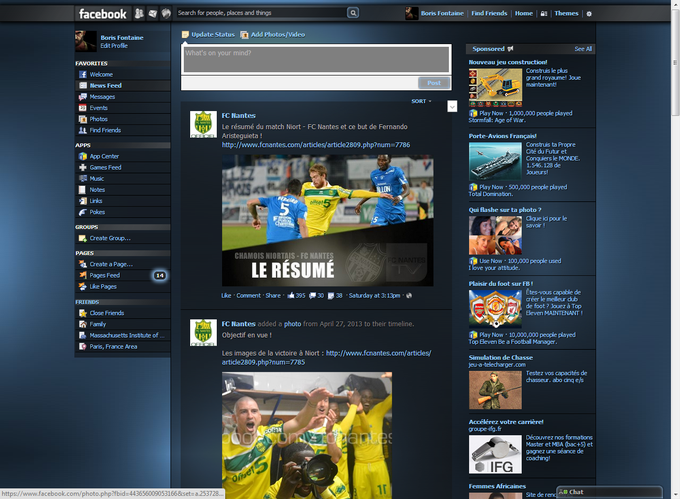Open locker room celebration photo
The image size is (680, 499).
[307, 435]
